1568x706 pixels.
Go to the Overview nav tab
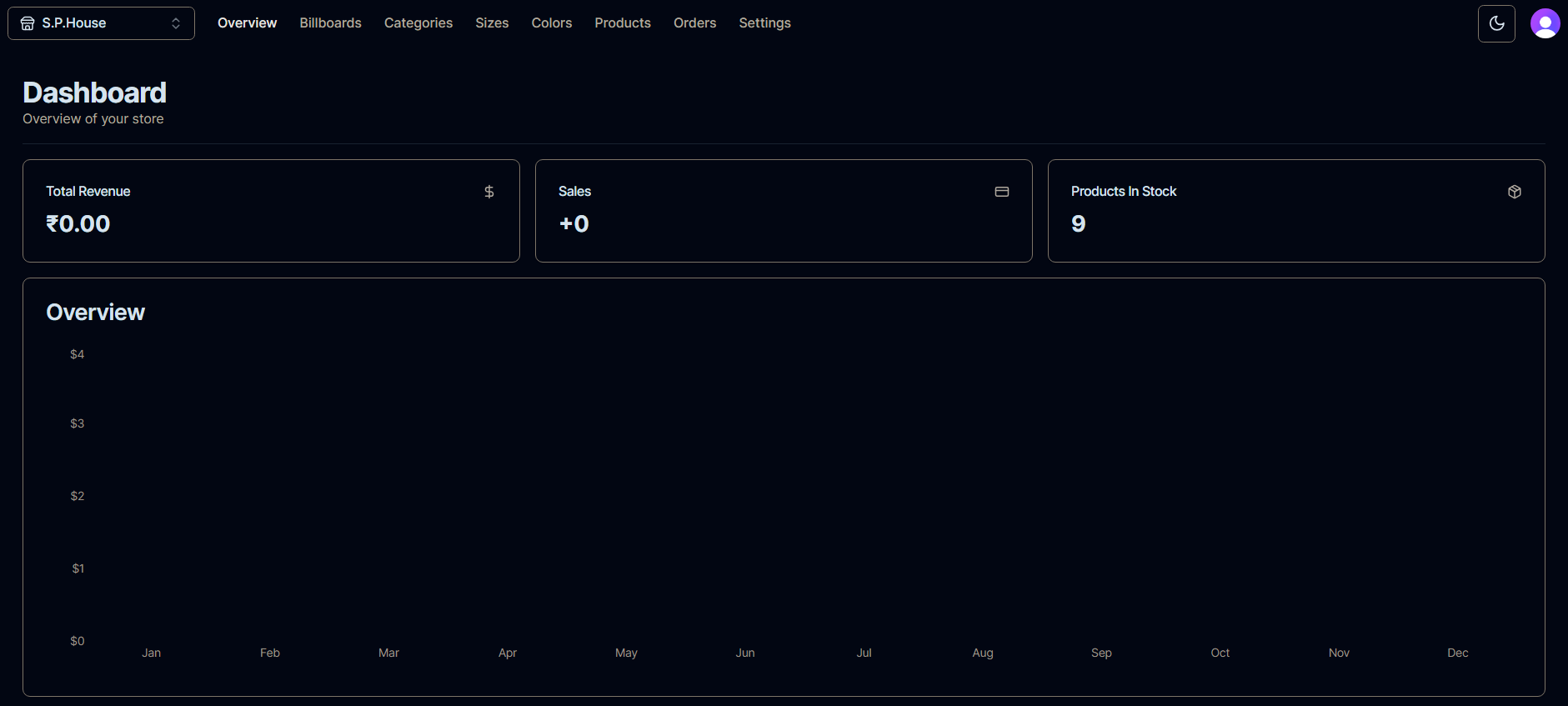[247, 23]
